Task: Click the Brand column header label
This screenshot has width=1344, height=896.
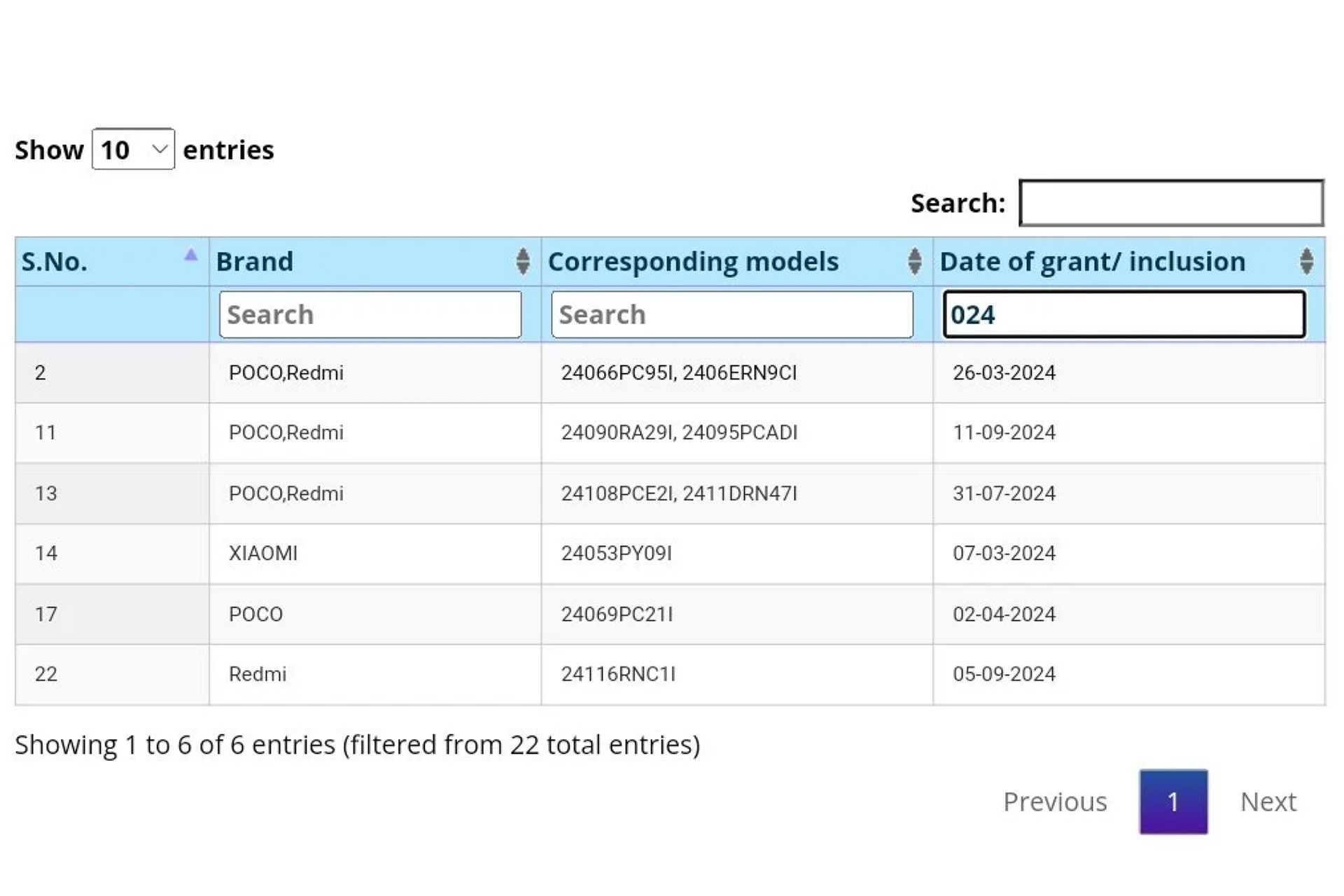Action: [255, 261]
